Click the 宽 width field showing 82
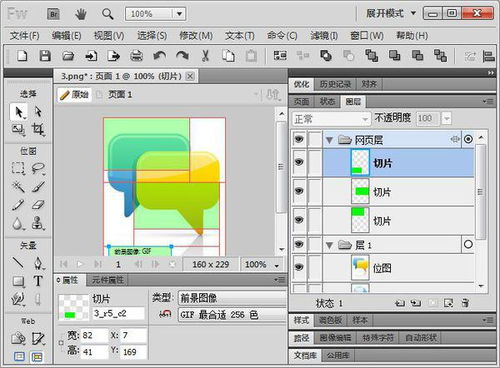 point(94,335)
